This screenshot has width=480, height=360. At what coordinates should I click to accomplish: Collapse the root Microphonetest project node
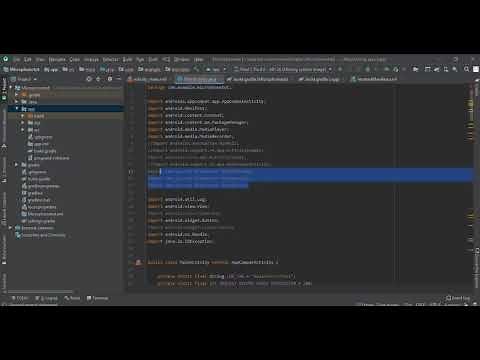coord(11,88)
